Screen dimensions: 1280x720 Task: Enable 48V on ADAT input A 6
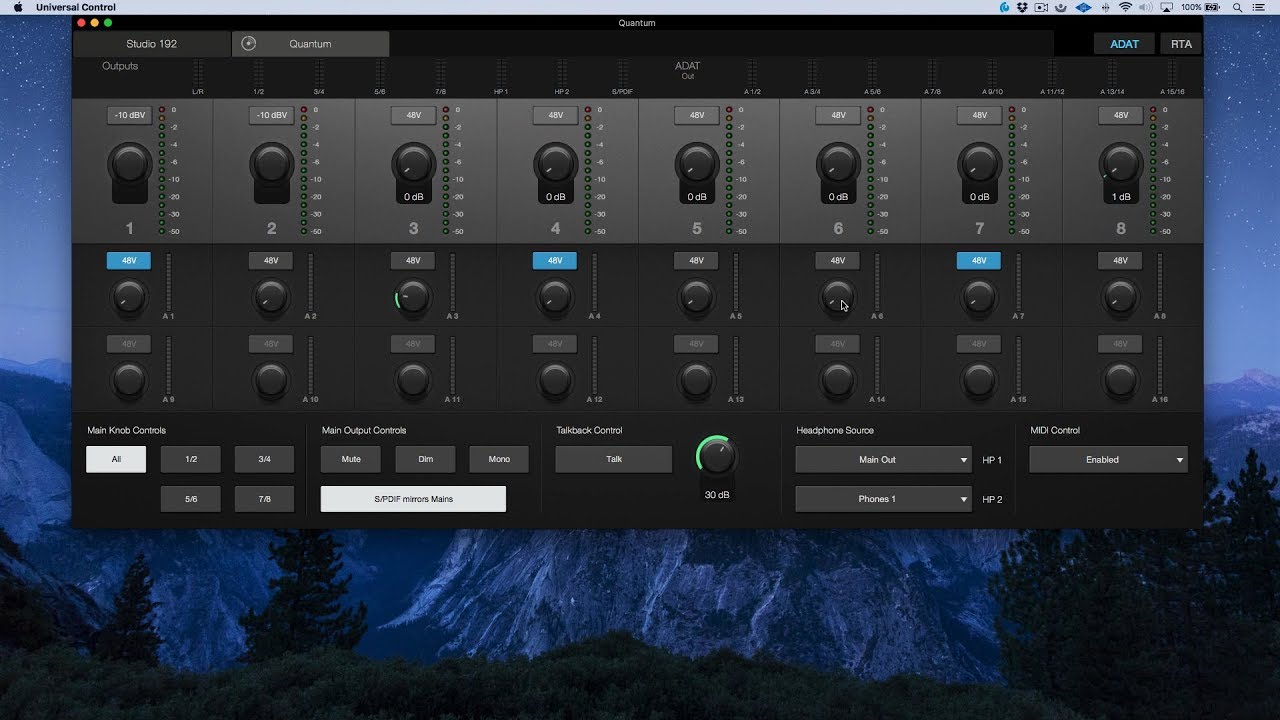[x=837, y=260]
